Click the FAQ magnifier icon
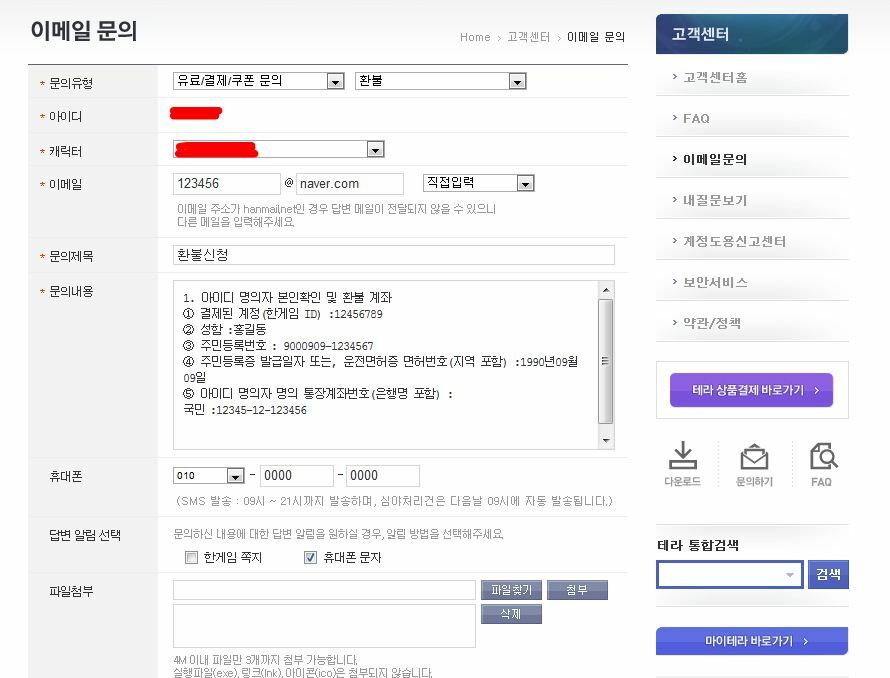Image resolution: width=890 pixels, height=678 pixels. coord(822,457)
